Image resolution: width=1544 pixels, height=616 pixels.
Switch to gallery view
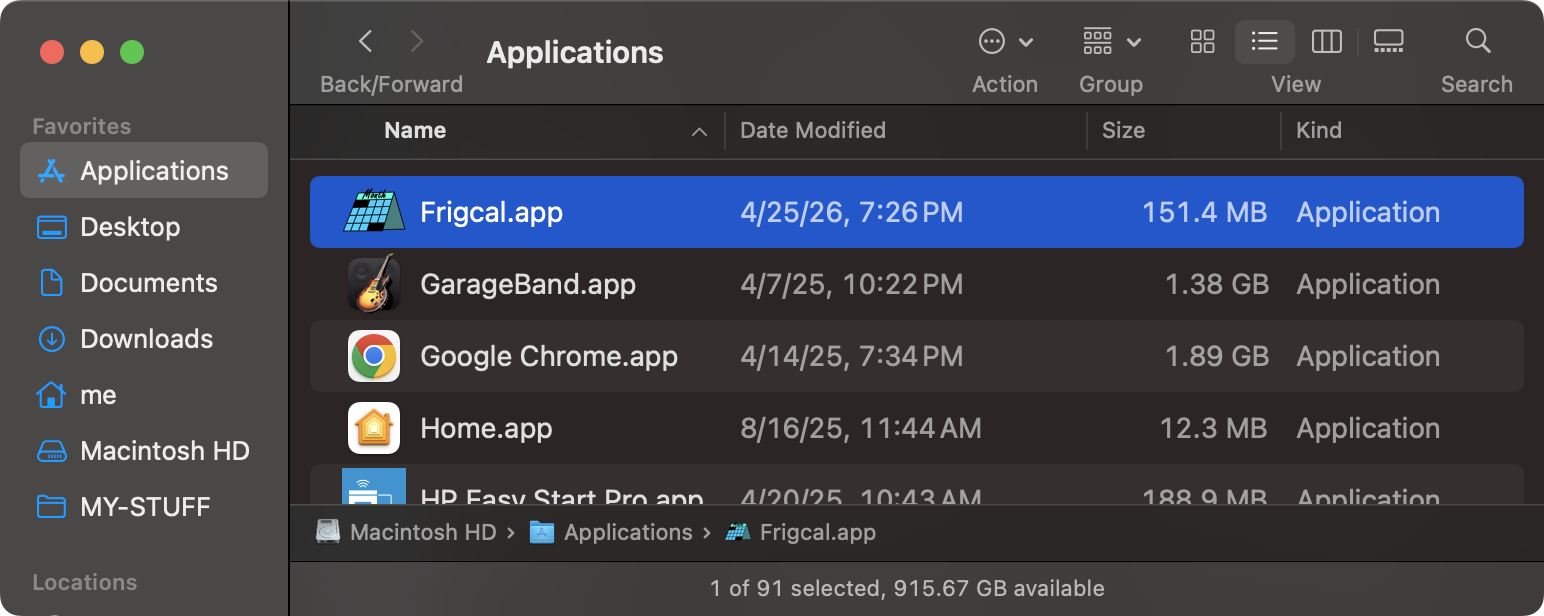(1388, 41)
